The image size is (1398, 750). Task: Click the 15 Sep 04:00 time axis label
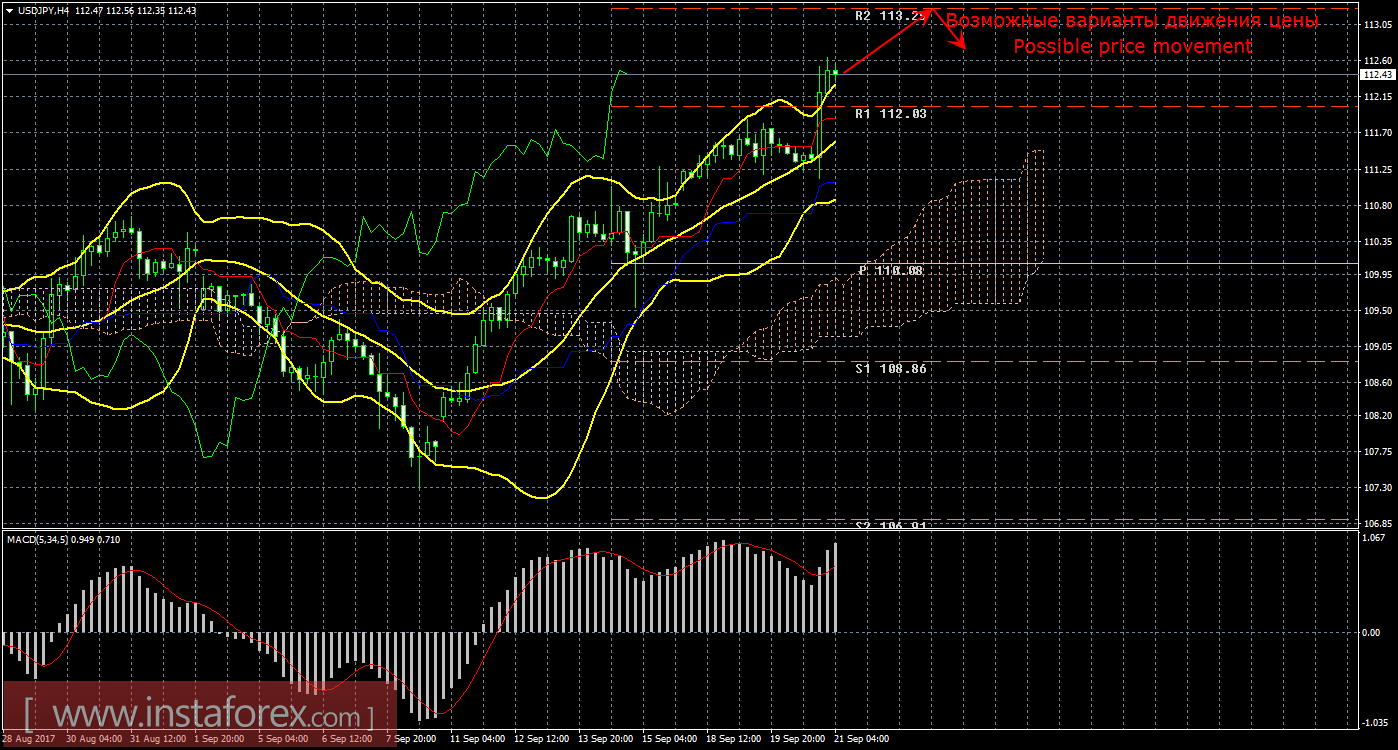pyautogui.click(x=670, y=739)
